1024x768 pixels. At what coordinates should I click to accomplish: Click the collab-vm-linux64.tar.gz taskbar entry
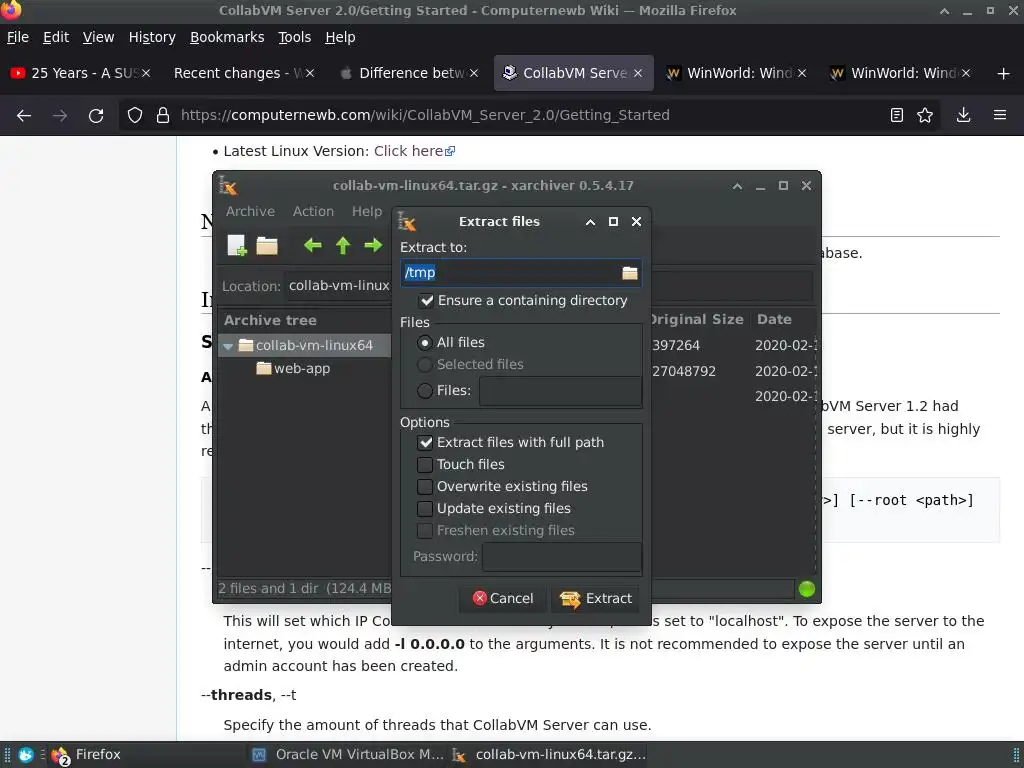549,755
